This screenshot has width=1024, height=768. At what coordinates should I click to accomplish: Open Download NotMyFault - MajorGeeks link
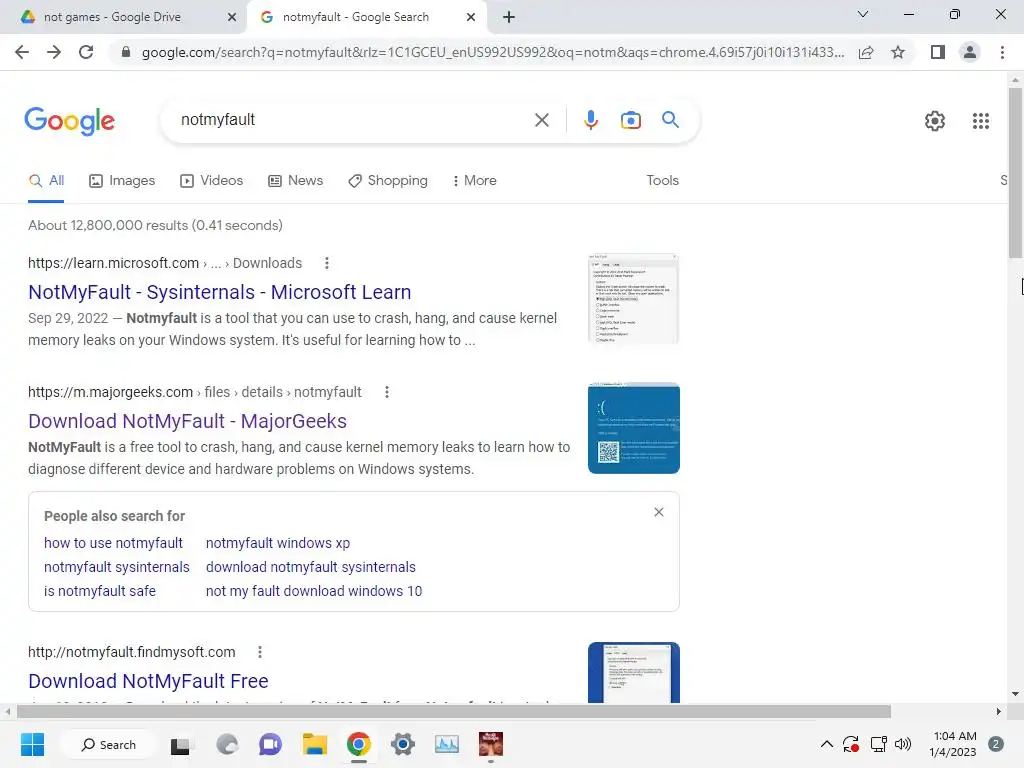187,421
